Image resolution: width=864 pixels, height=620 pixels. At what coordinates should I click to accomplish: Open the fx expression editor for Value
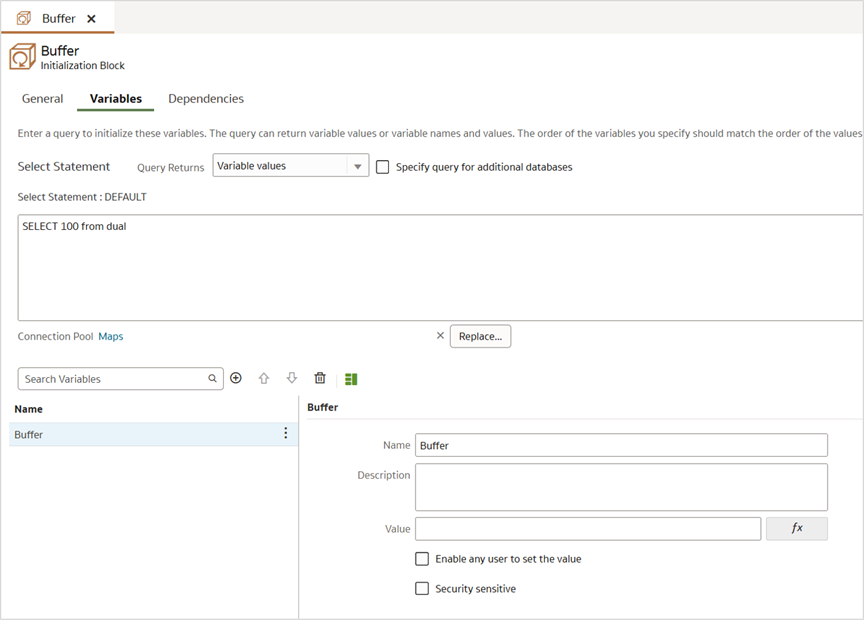[796, 528]
